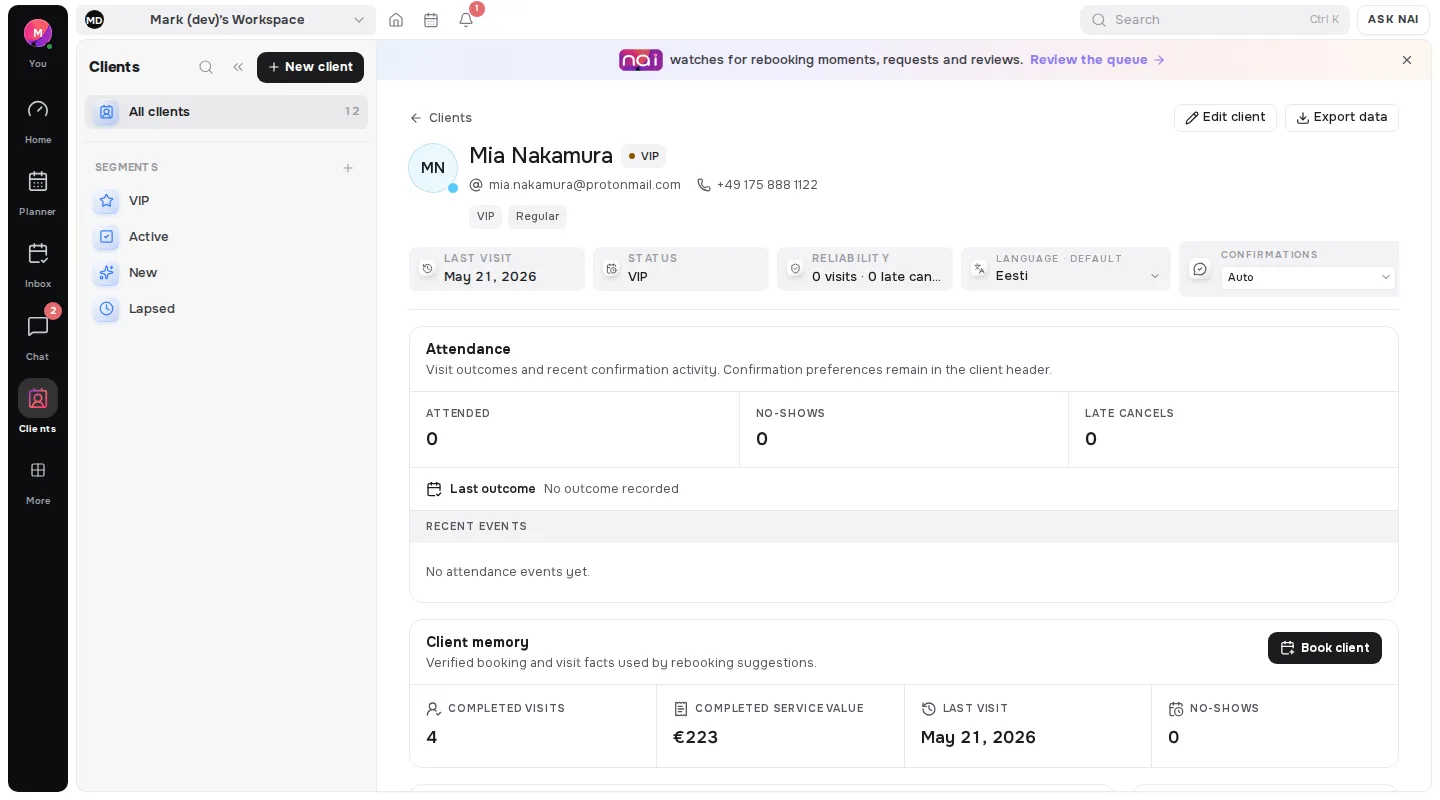Click Export data button
The width and height of the screenshot is (1440, 800).
tap(1342, 117)
